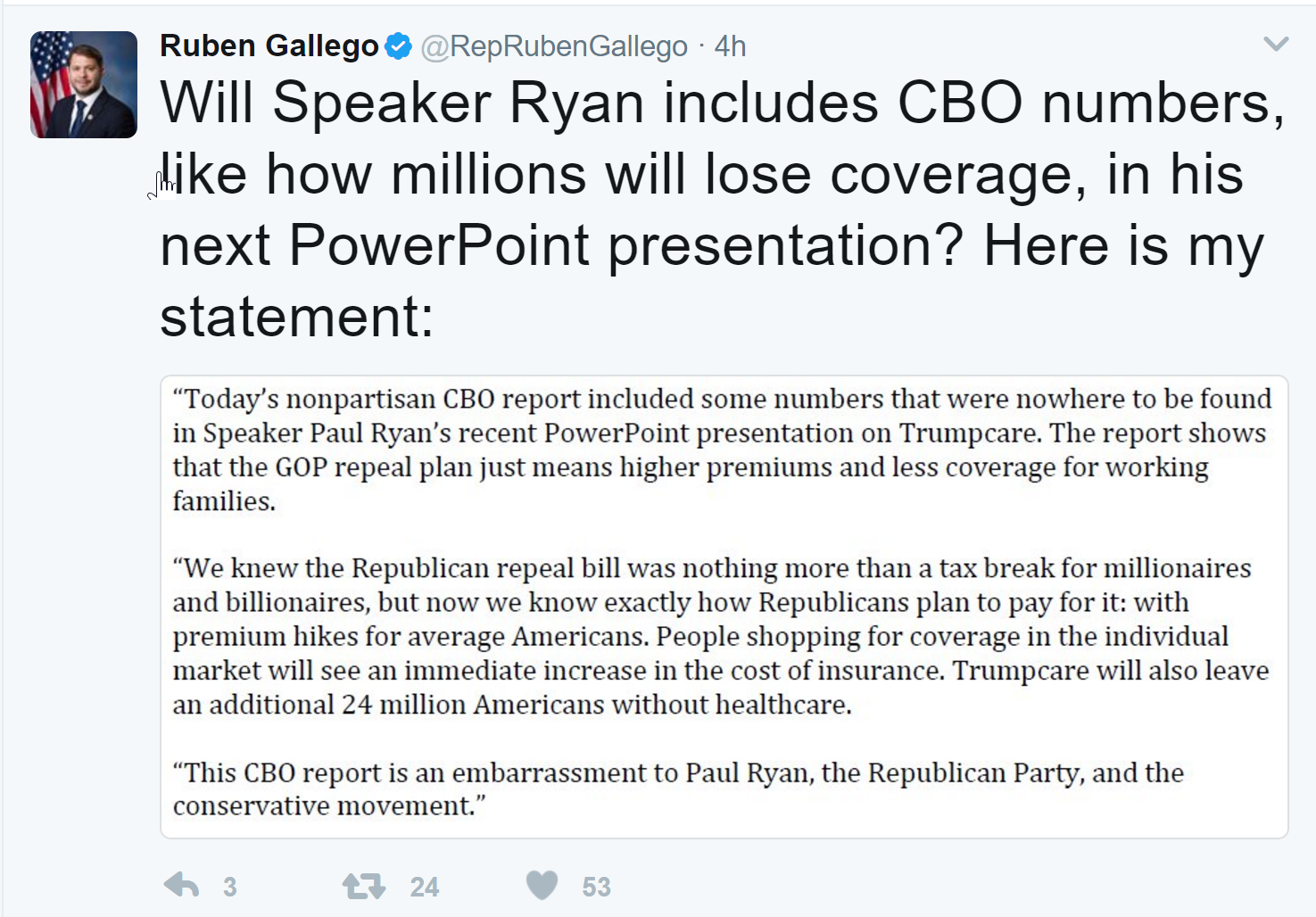Screen dimensions: 1316x917
Task: Click the like count 53
Action: click(x=596, y=887)
